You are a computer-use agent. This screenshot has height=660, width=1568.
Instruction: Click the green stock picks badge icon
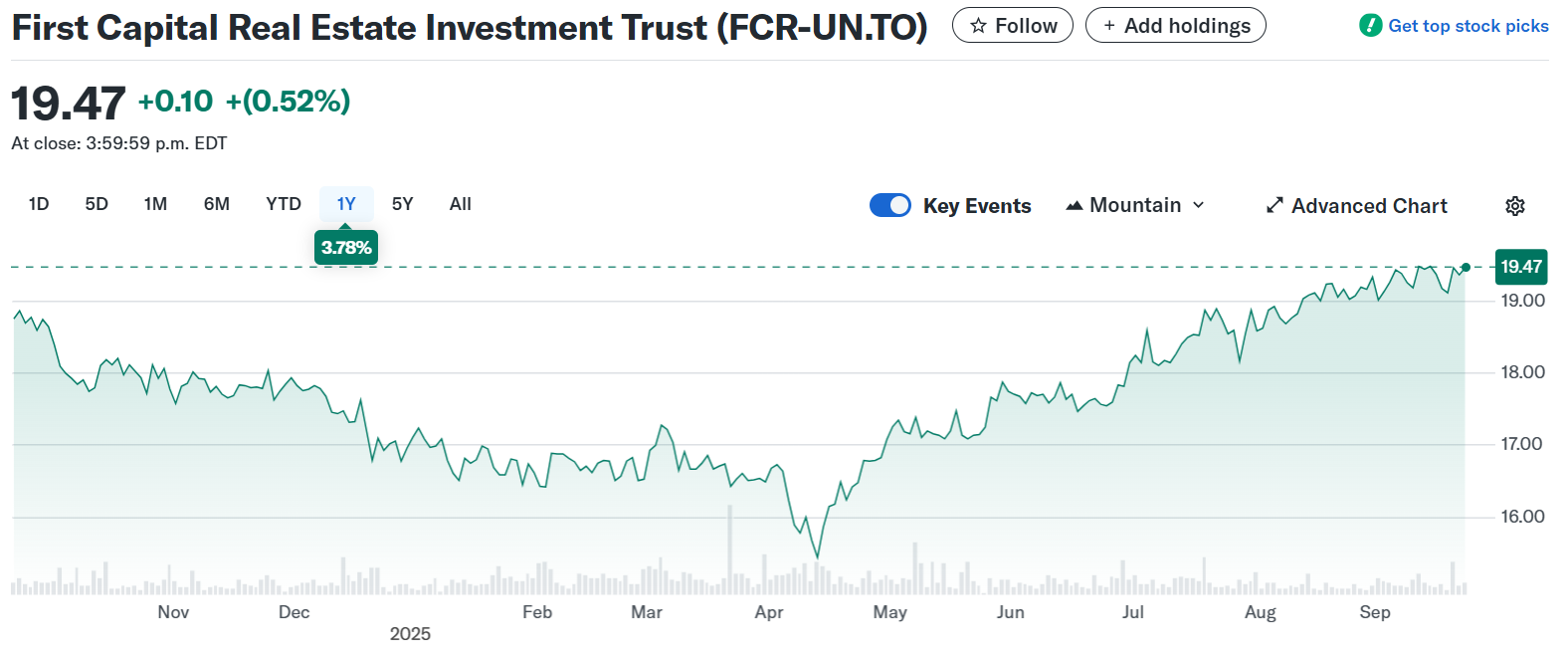tap(1370, 25)
